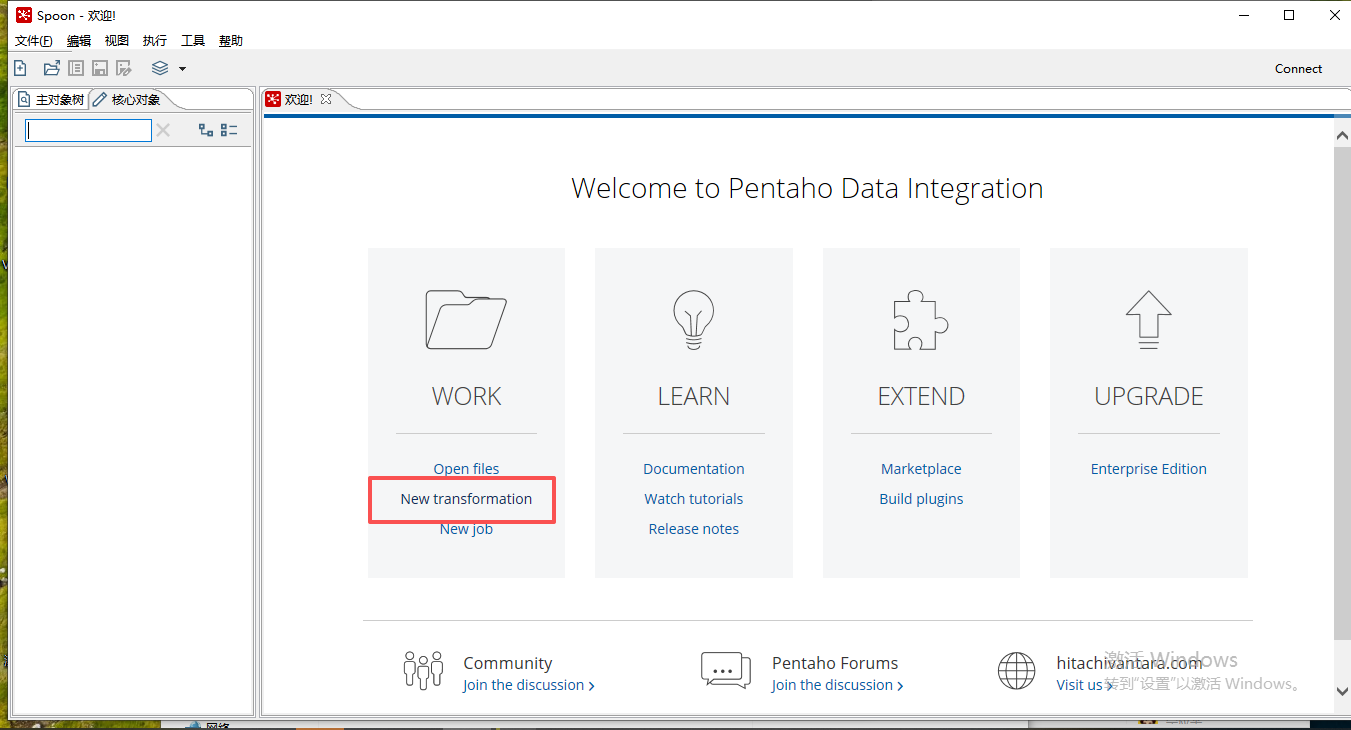
Task: Open the 帮助 menu
Action: pyautogui.click(x=231, y=41)
